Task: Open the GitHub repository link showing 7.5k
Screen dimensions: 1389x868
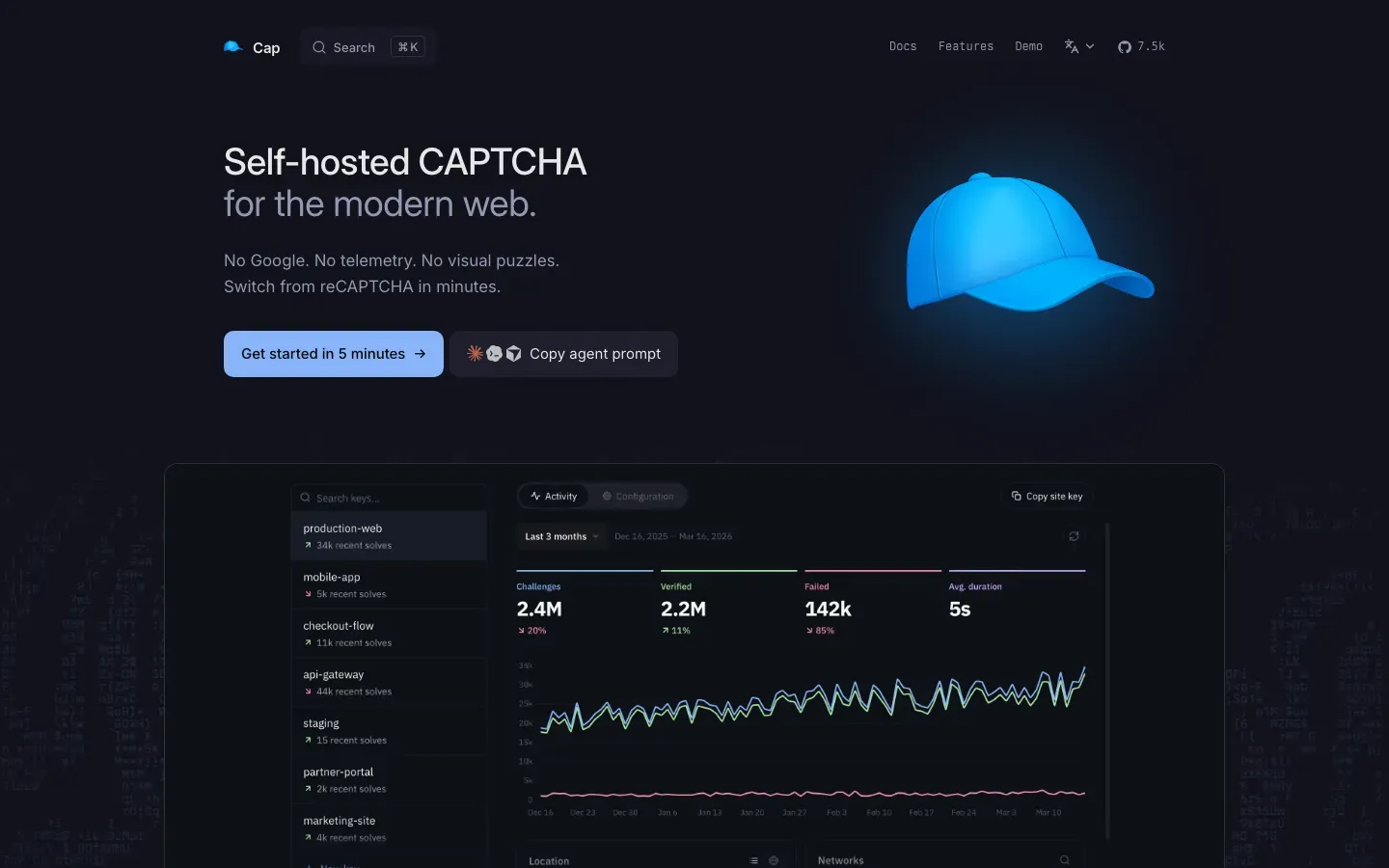Action: tap(1141, 46)
